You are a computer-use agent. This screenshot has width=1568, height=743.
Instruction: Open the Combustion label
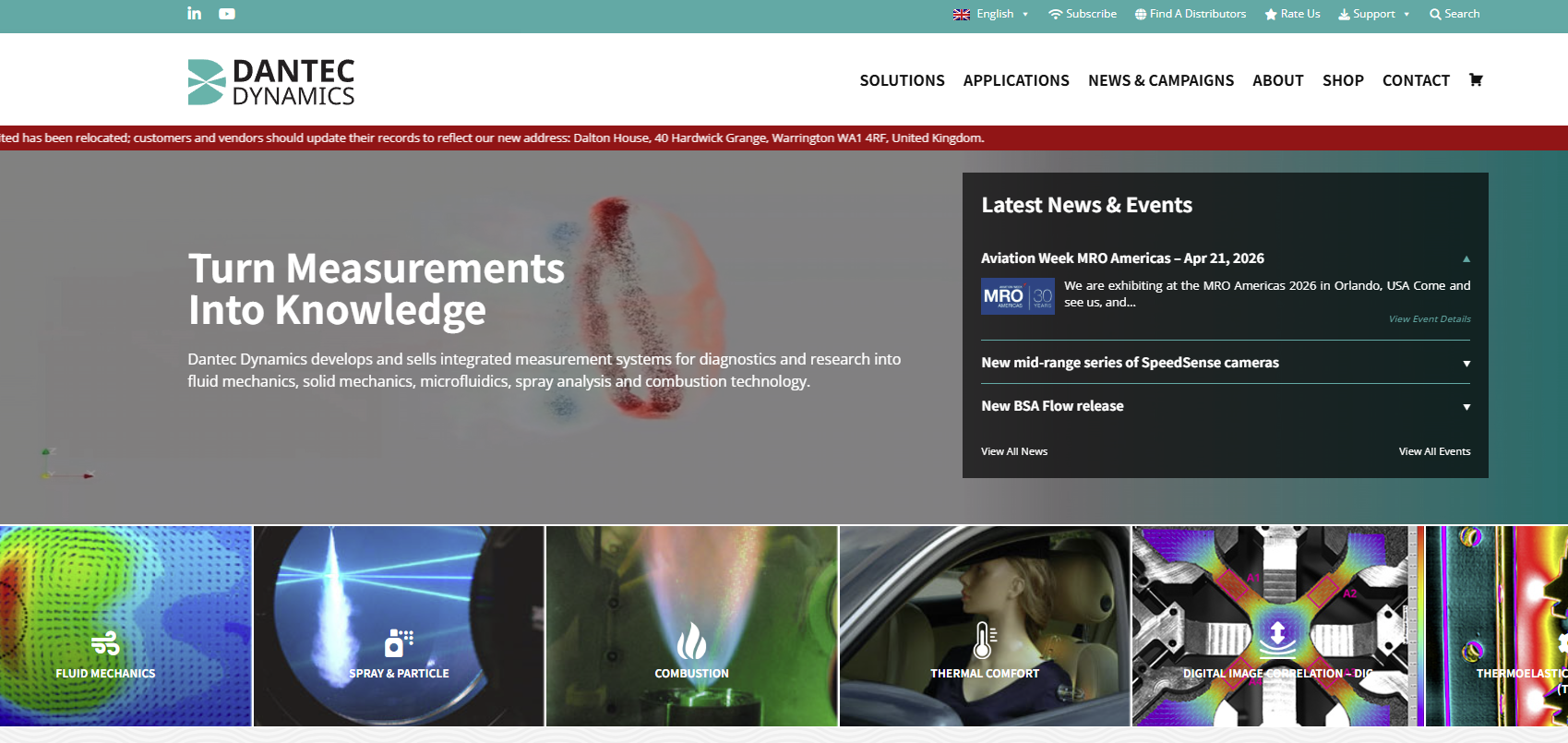tap(691, 674)
